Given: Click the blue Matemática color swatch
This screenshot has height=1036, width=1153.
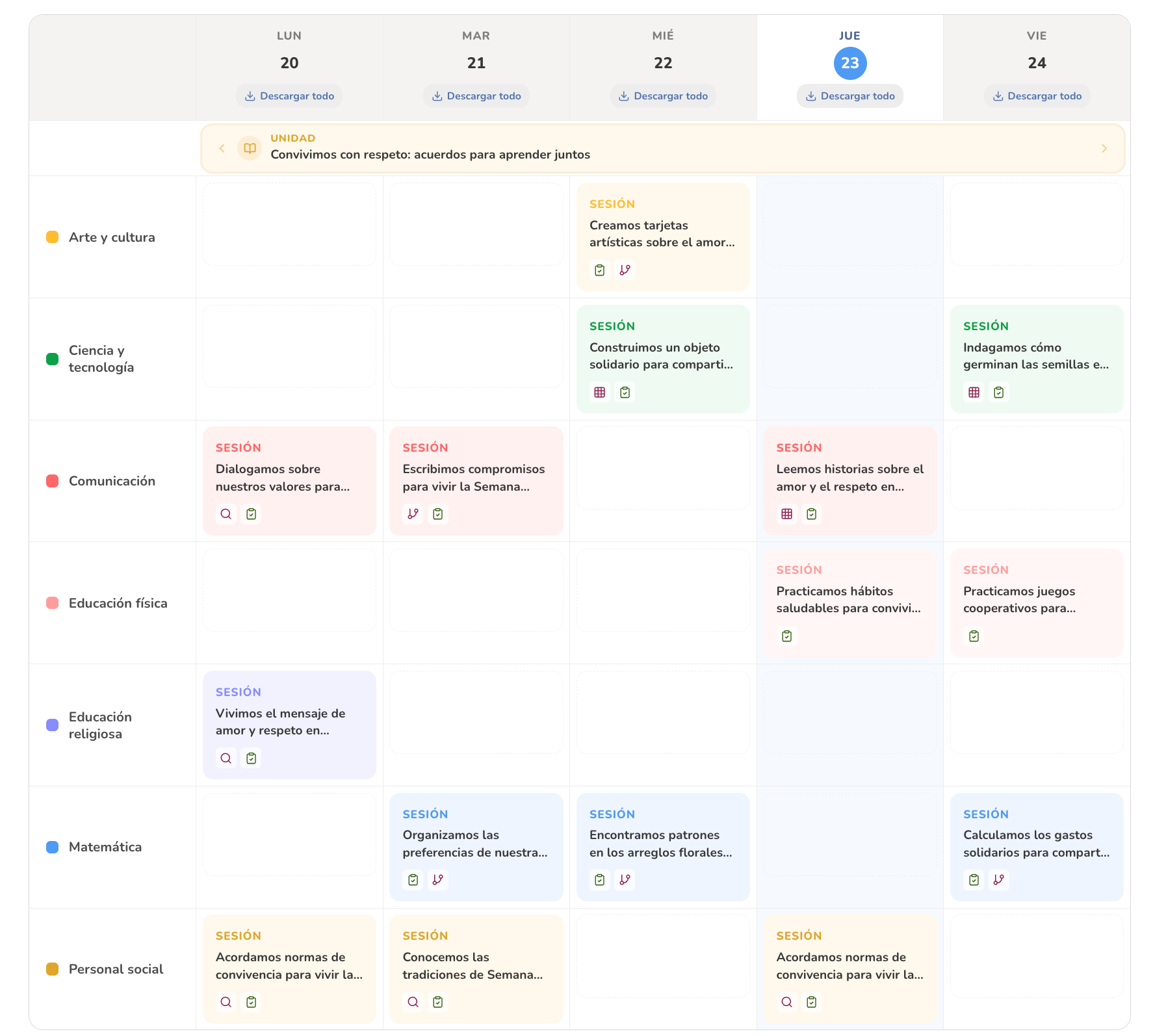Looking at the screenshot, I should (53, 847).
